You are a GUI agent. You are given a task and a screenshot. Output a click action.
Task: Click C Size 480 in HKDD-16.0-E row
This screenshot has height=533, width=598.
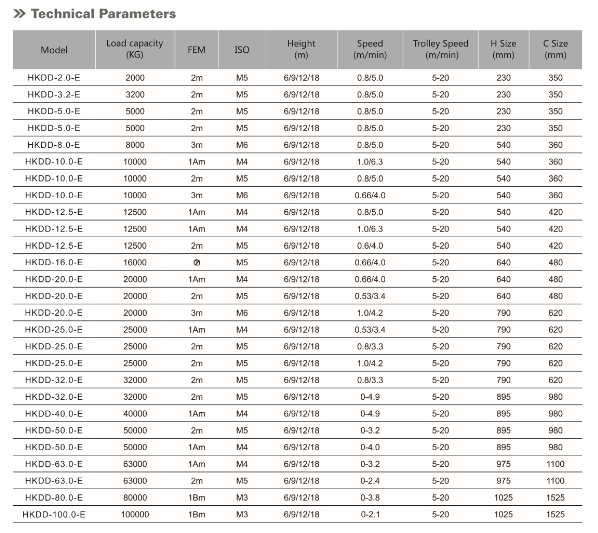(555, 262)
